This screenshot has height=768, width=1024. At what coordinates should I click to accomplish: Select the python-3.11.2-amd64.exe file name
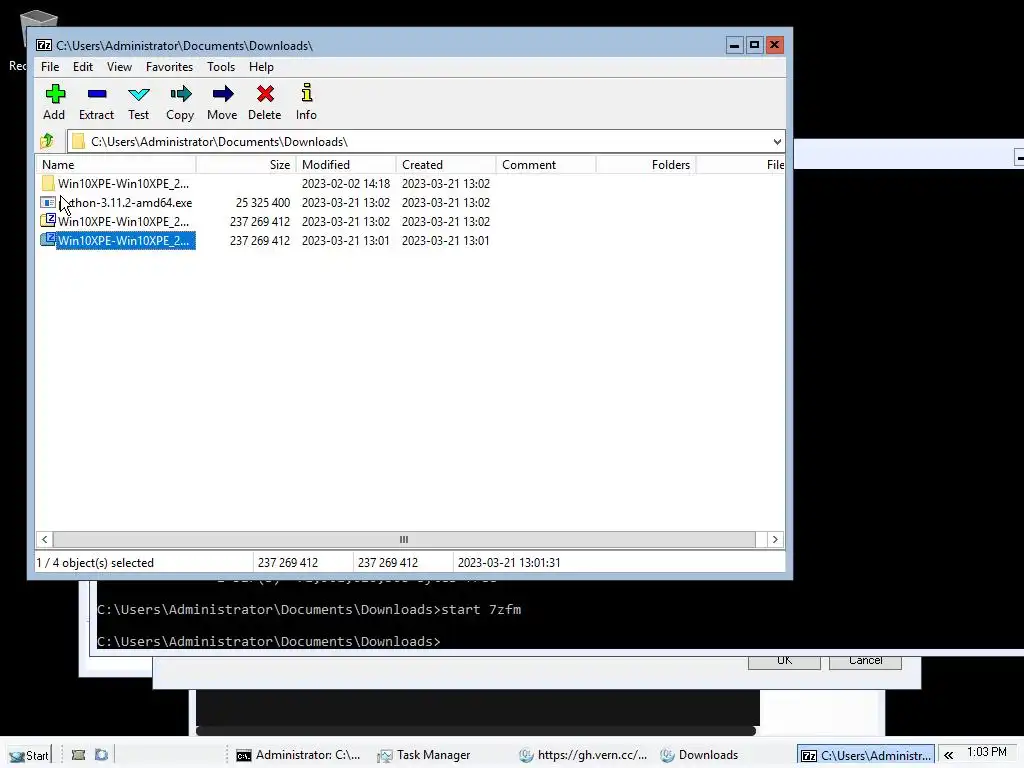125,202
